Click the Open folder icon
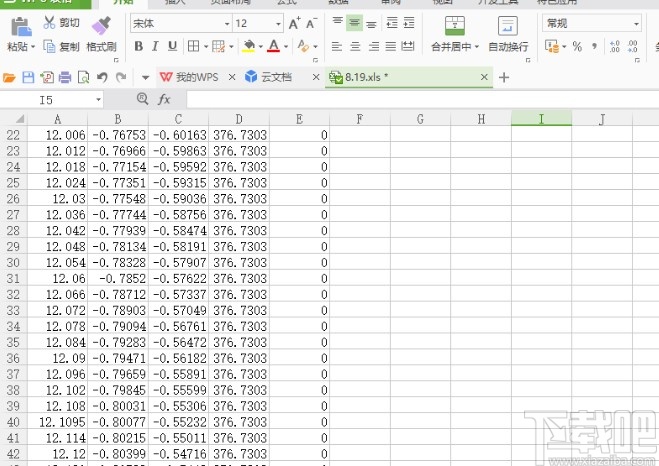This screenshot has height=466, width=659. 9,77
